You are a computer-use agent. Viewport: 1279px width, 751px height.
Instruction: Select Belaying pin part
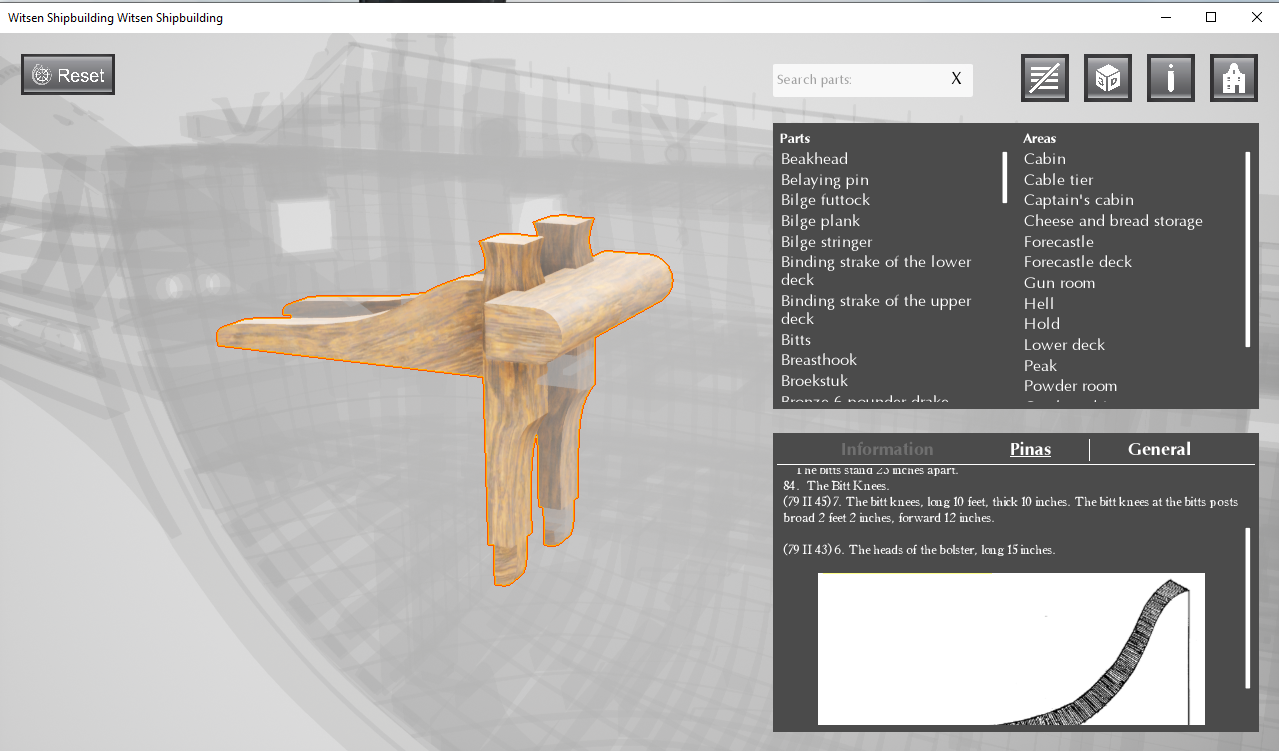click(825, 180)
